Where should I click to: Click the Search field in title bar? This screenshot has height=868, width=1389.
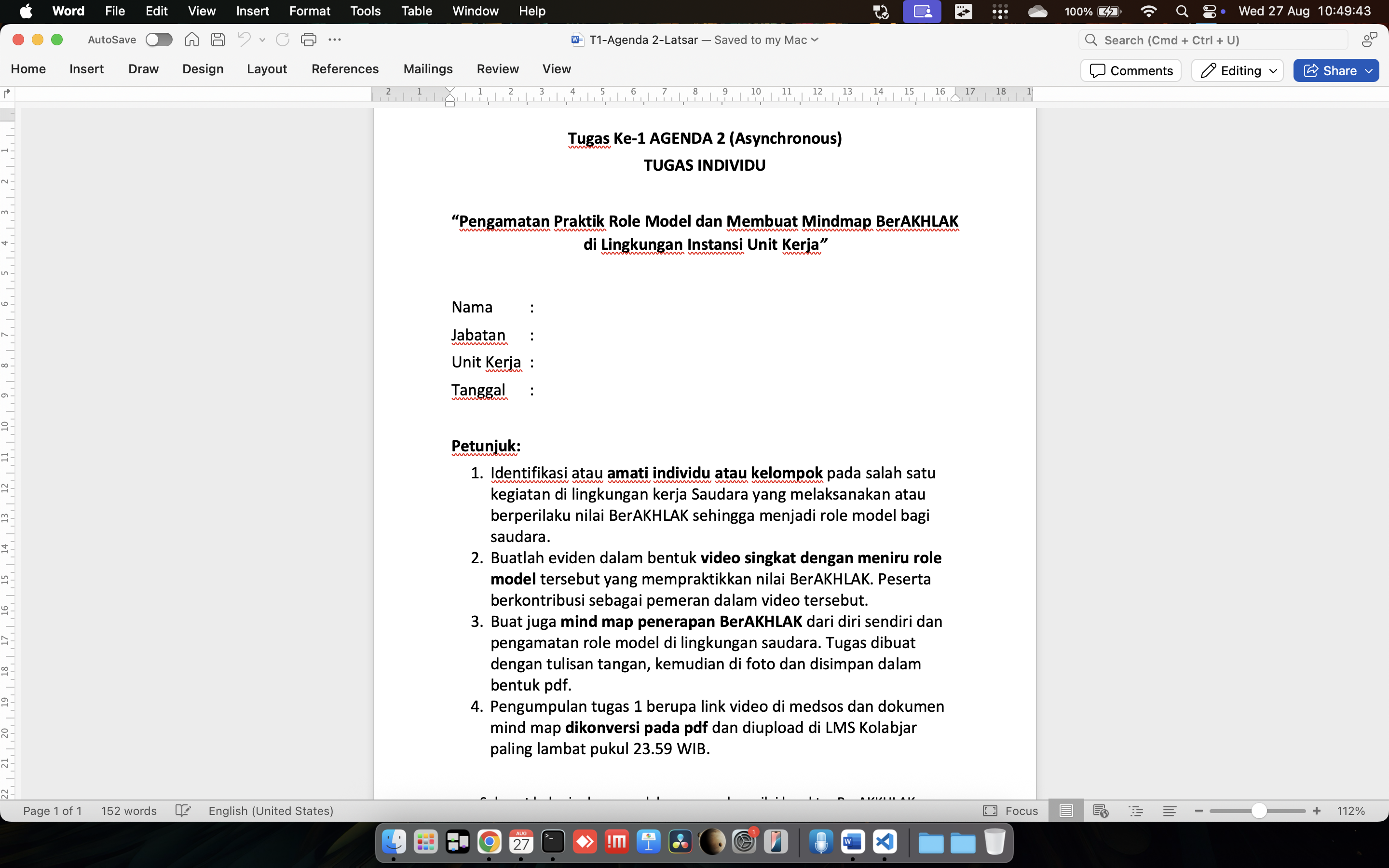click(x=1214, y=40)
